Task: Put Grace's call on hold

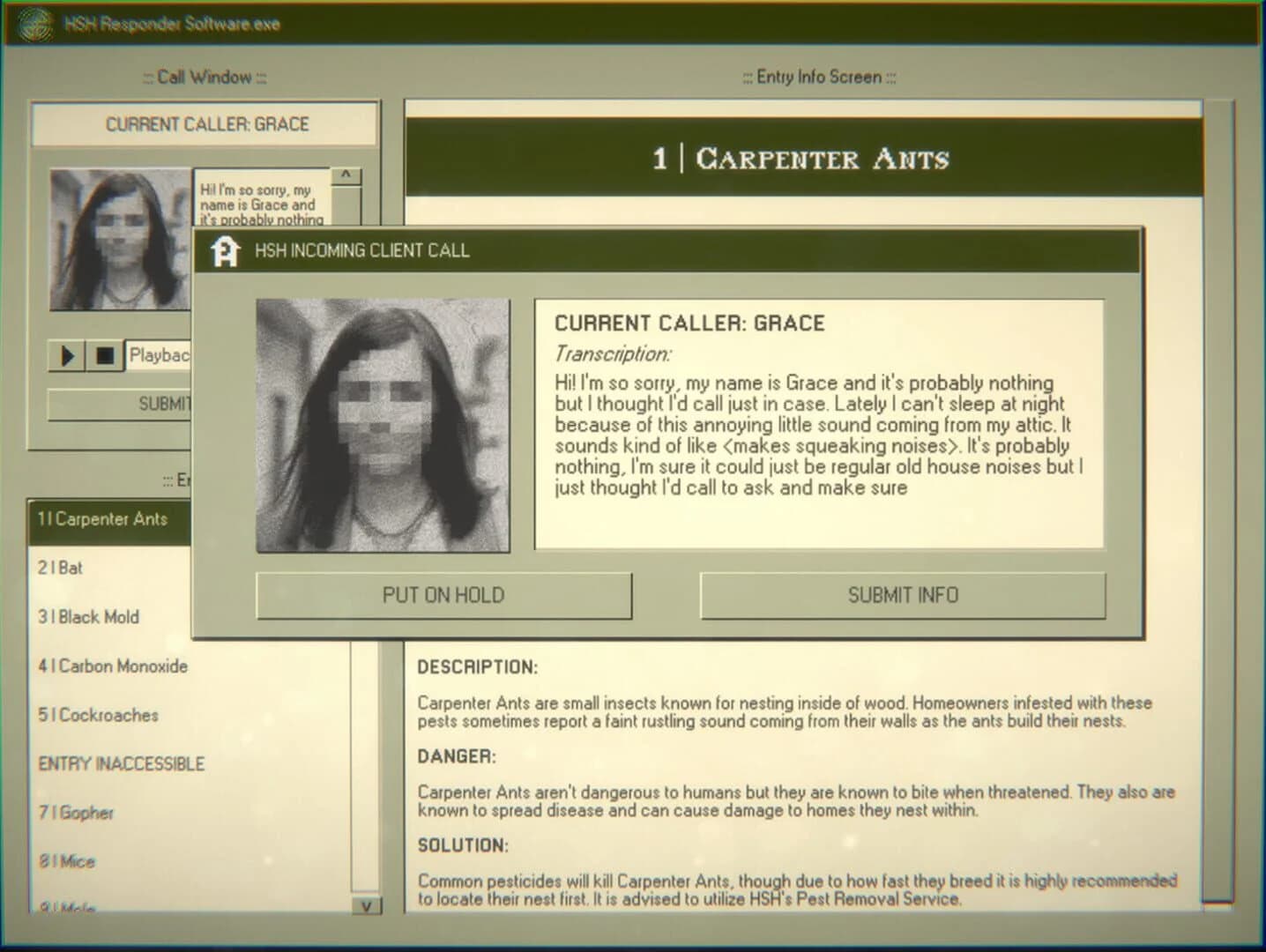Action: (x=443, y=596)
